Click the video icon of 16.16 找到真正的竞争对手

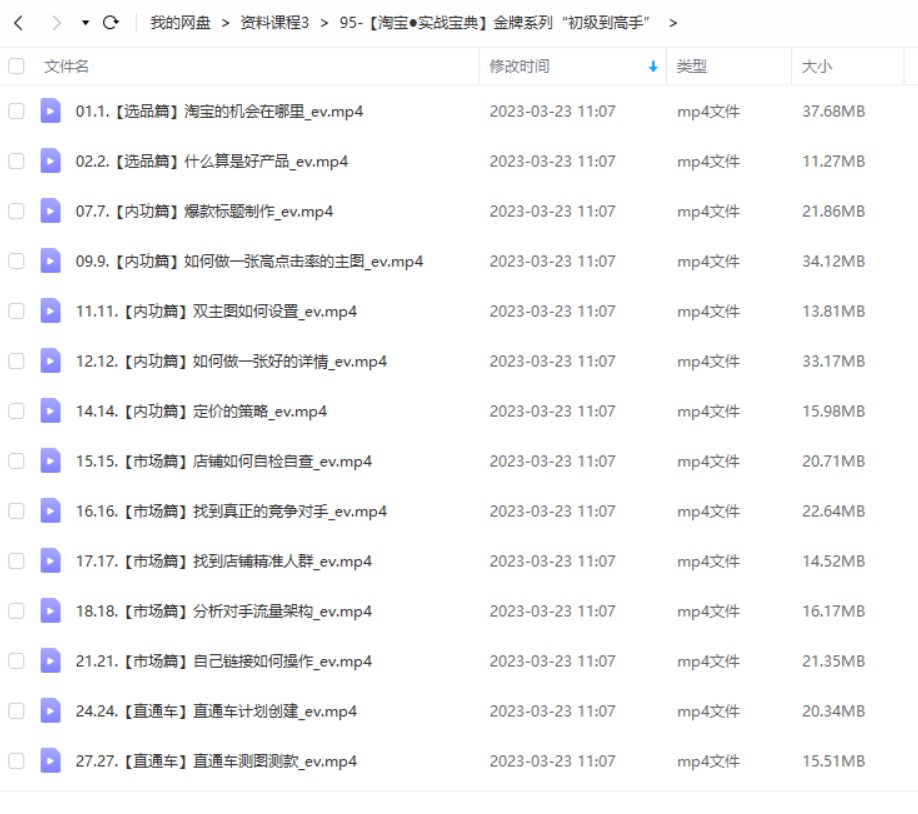[x=50, y=511]
